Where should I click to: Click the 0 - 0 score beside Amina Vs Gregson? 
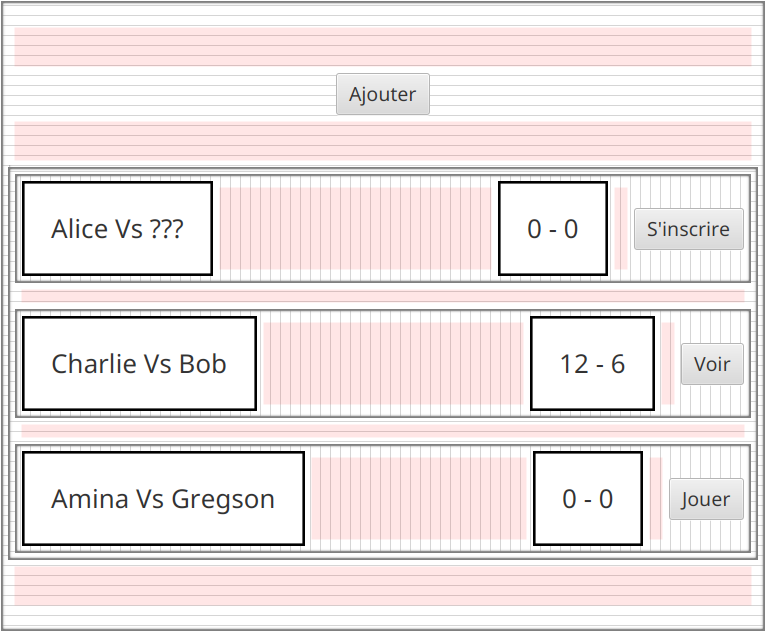(588, 499)
